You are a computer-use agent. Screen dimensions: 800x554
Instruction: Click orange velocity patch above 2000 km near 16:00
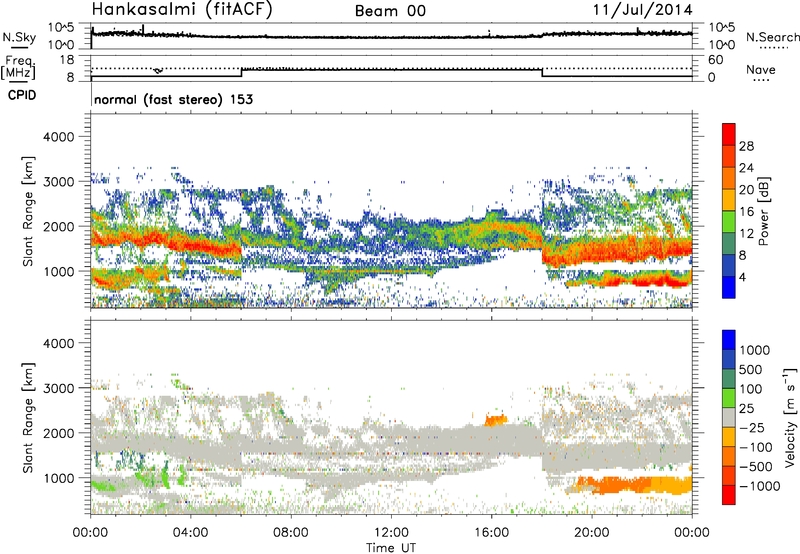495,420
